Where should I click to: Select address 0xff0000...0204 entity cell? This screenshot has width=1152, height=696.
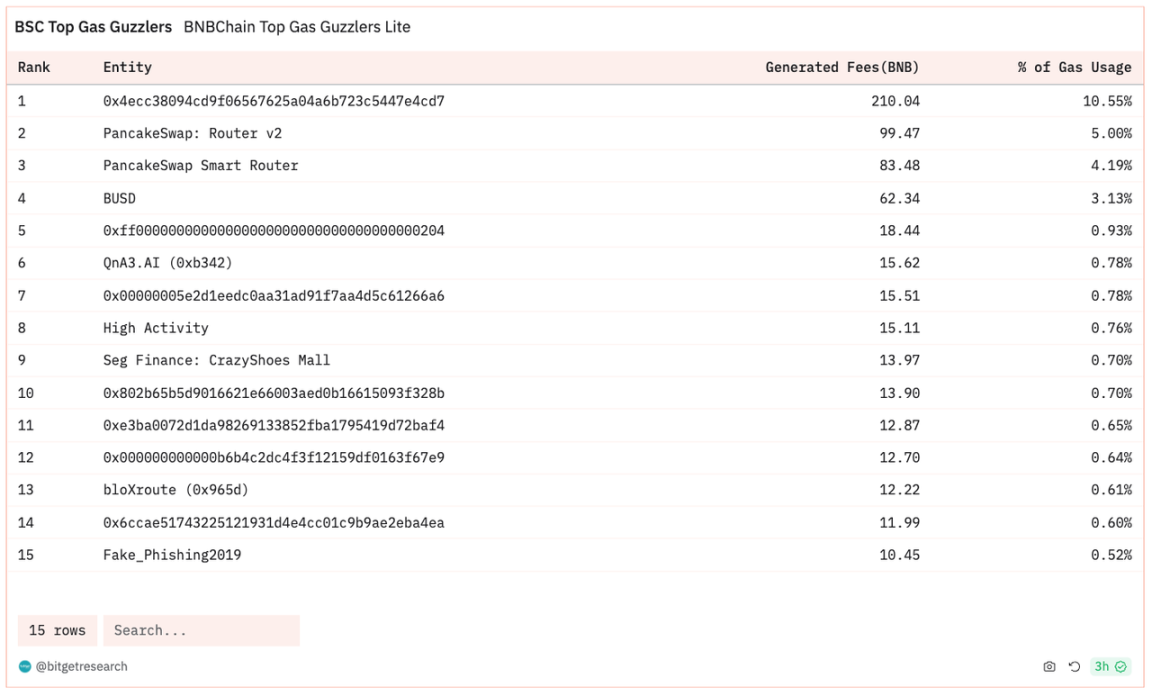(x=273, y=231)
